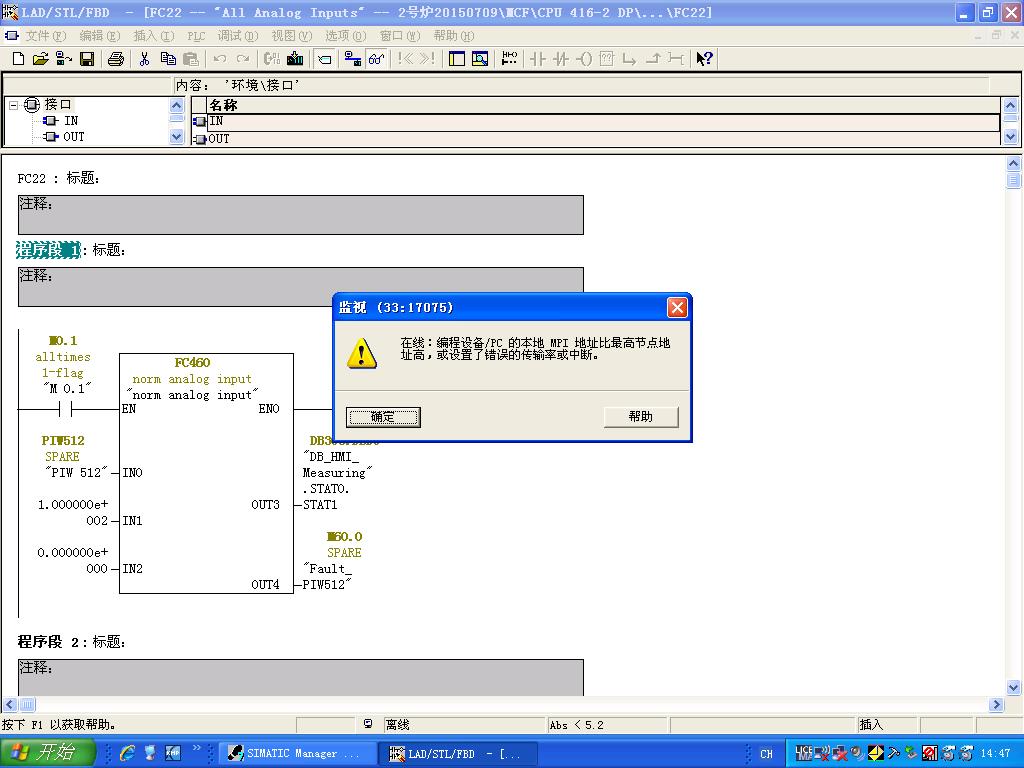Click the context help arrow icon

click(704, 59)
